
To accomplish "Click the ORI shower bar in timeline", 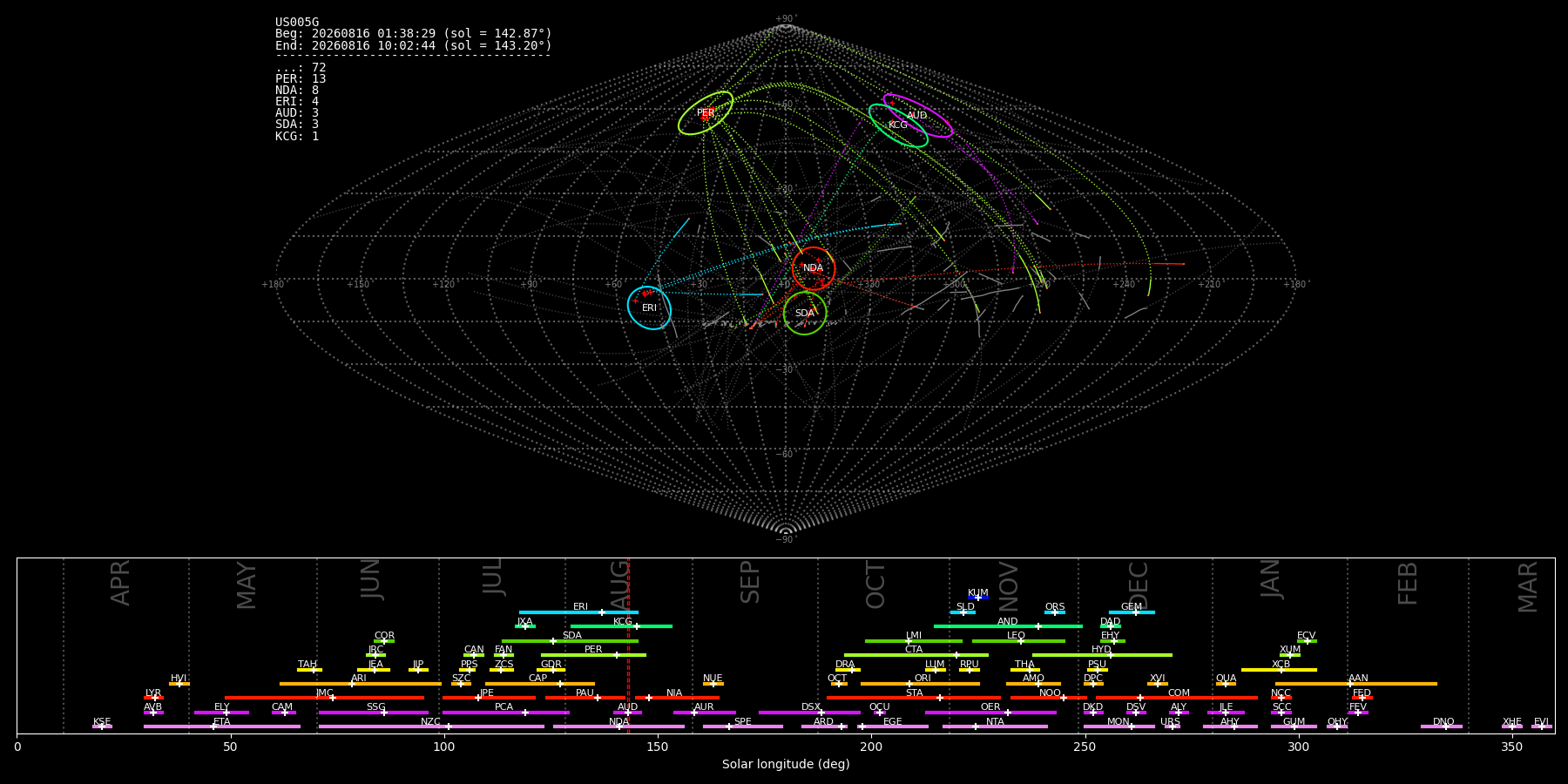I will tap(920, 684).
